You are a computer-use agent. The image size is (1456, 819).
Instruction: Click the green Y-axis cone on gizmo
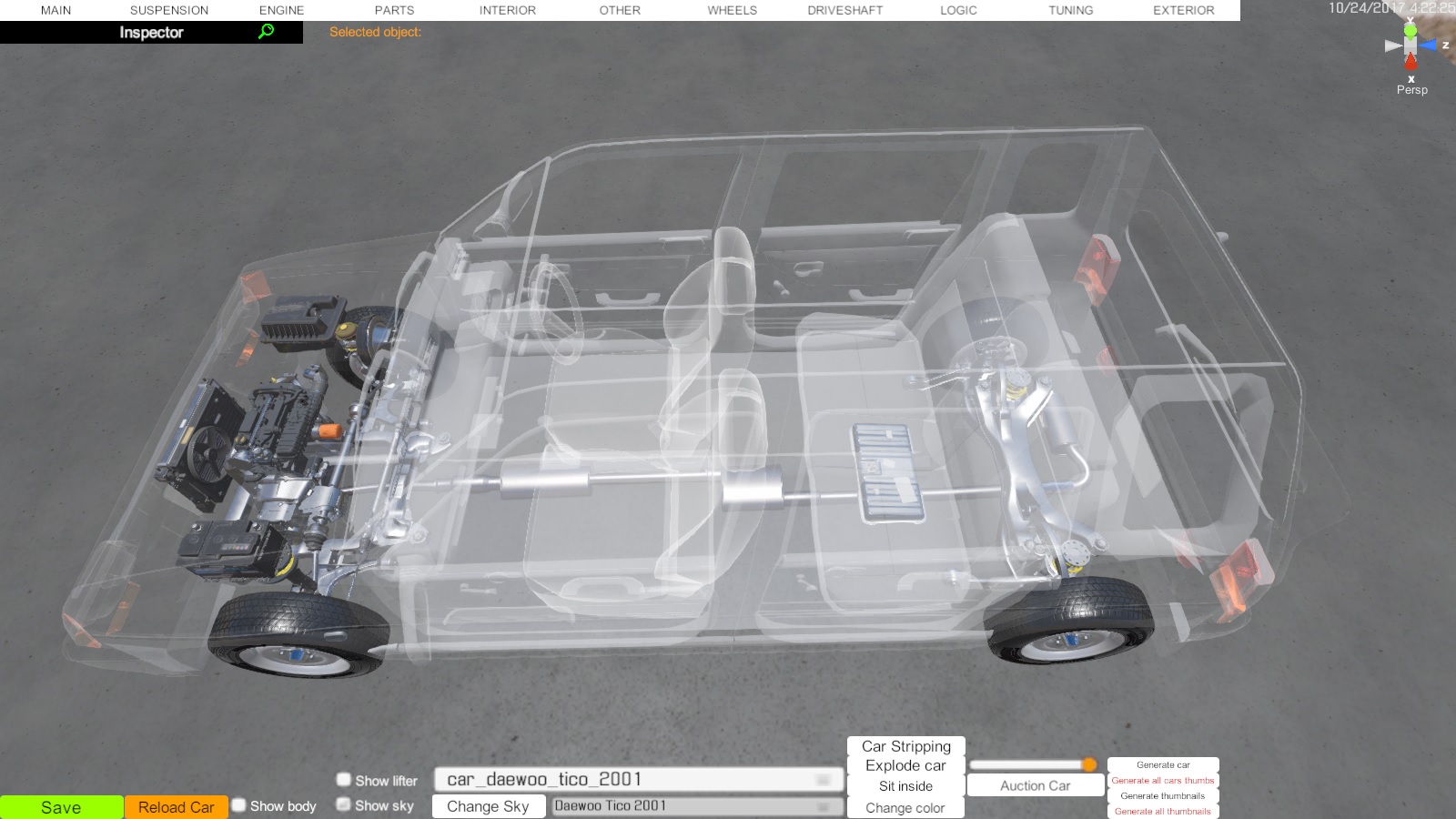point(1410,30)
